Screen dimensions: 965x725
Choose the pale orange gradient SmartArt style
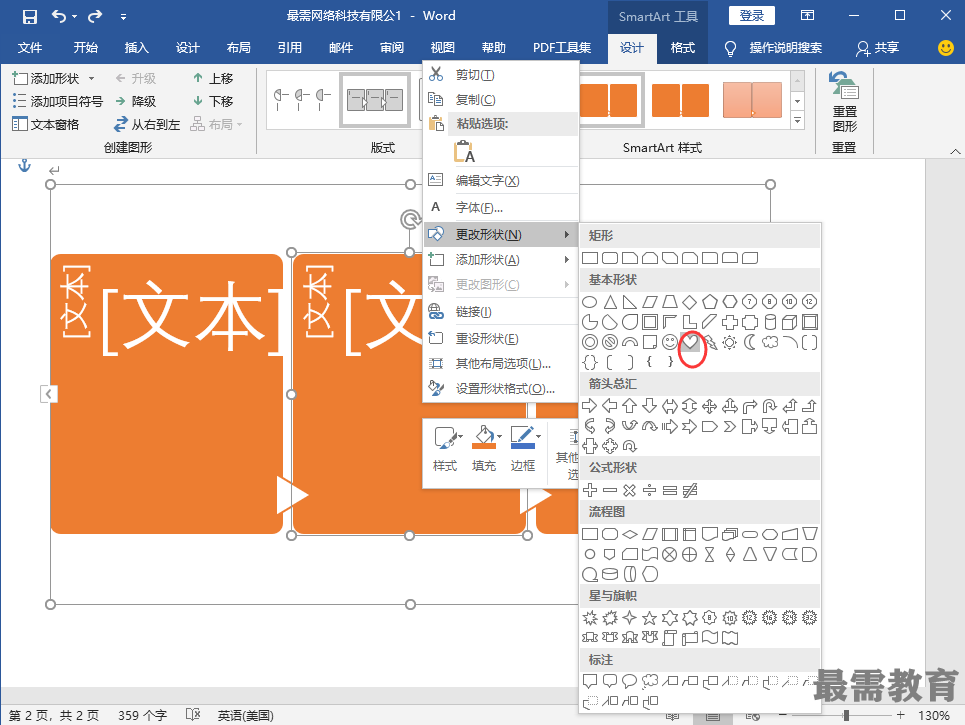coord(752,100)
